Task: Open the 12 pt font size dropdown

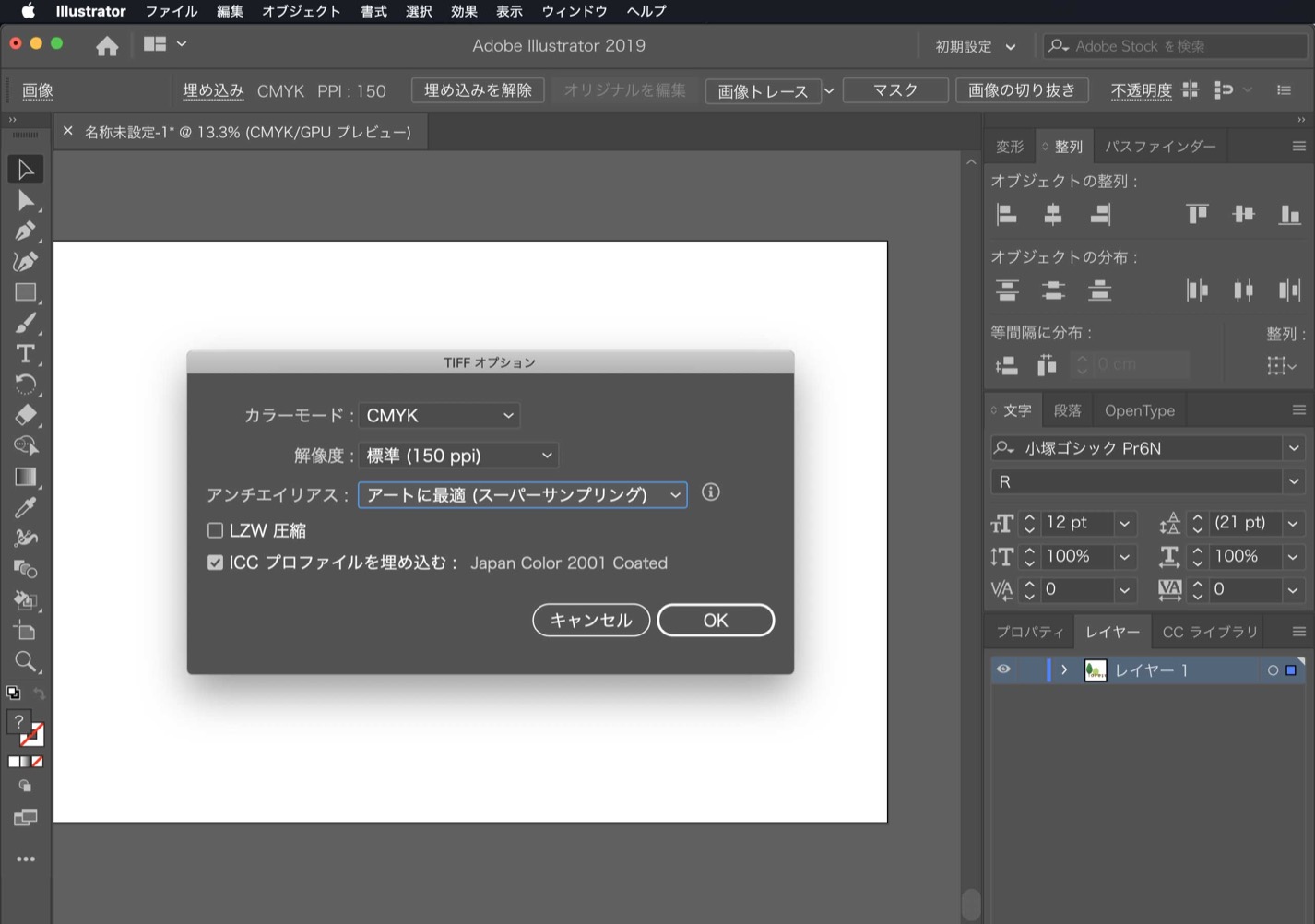Action: pyautogui.click(x=1124, y=524)
